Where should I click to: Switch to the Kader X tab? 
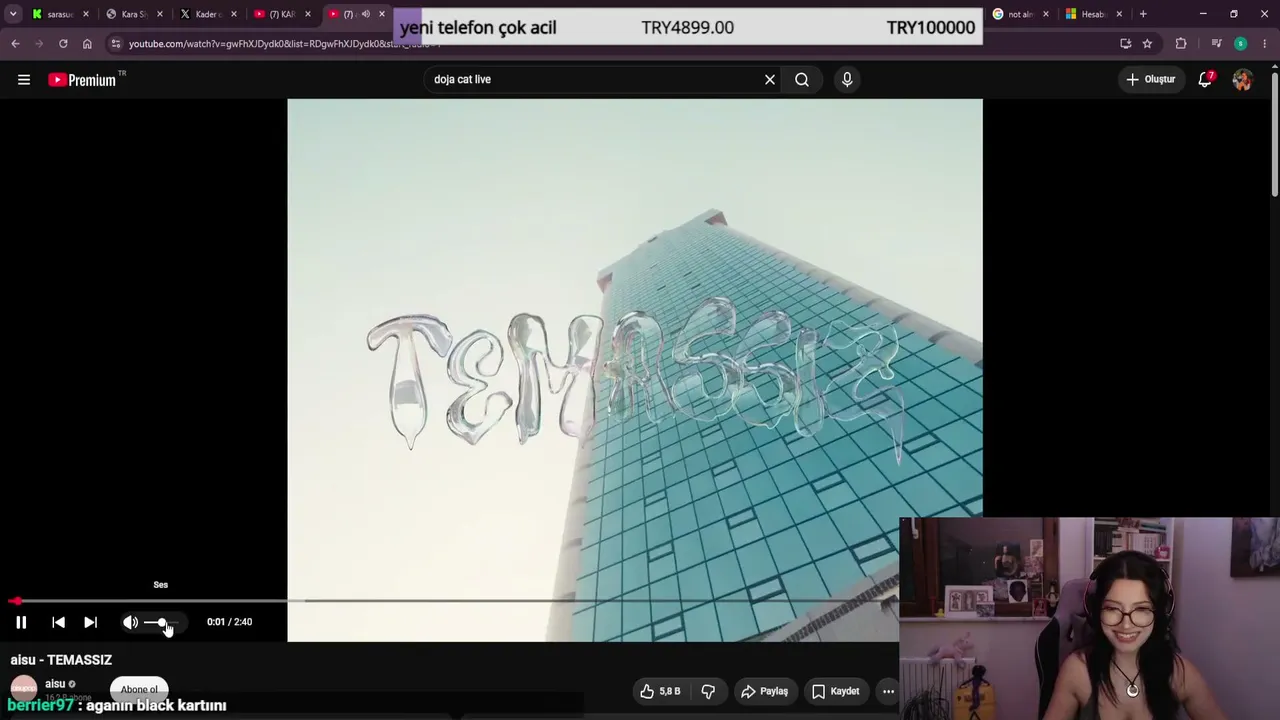207,14
